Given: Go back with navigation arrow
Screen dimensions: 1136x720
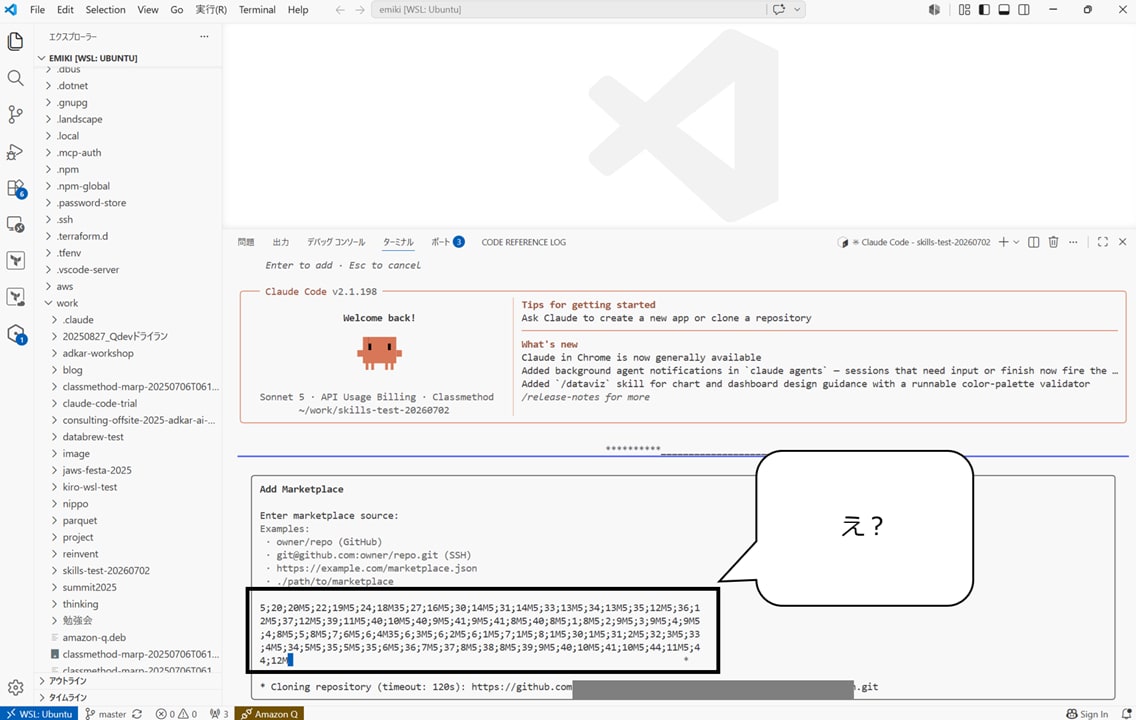Looking at the screenshot, I should pyautogui.click(x=340, y=9).
